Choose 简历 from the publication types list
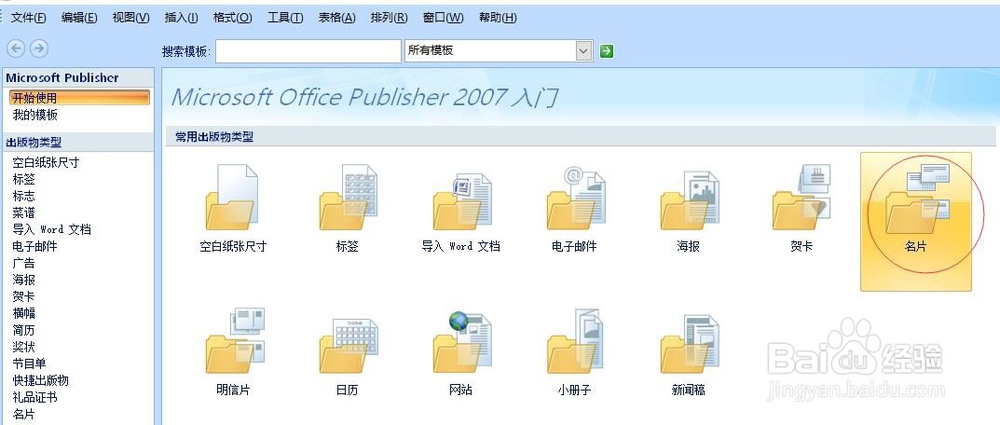The image size is (1000, 425). 24,330
